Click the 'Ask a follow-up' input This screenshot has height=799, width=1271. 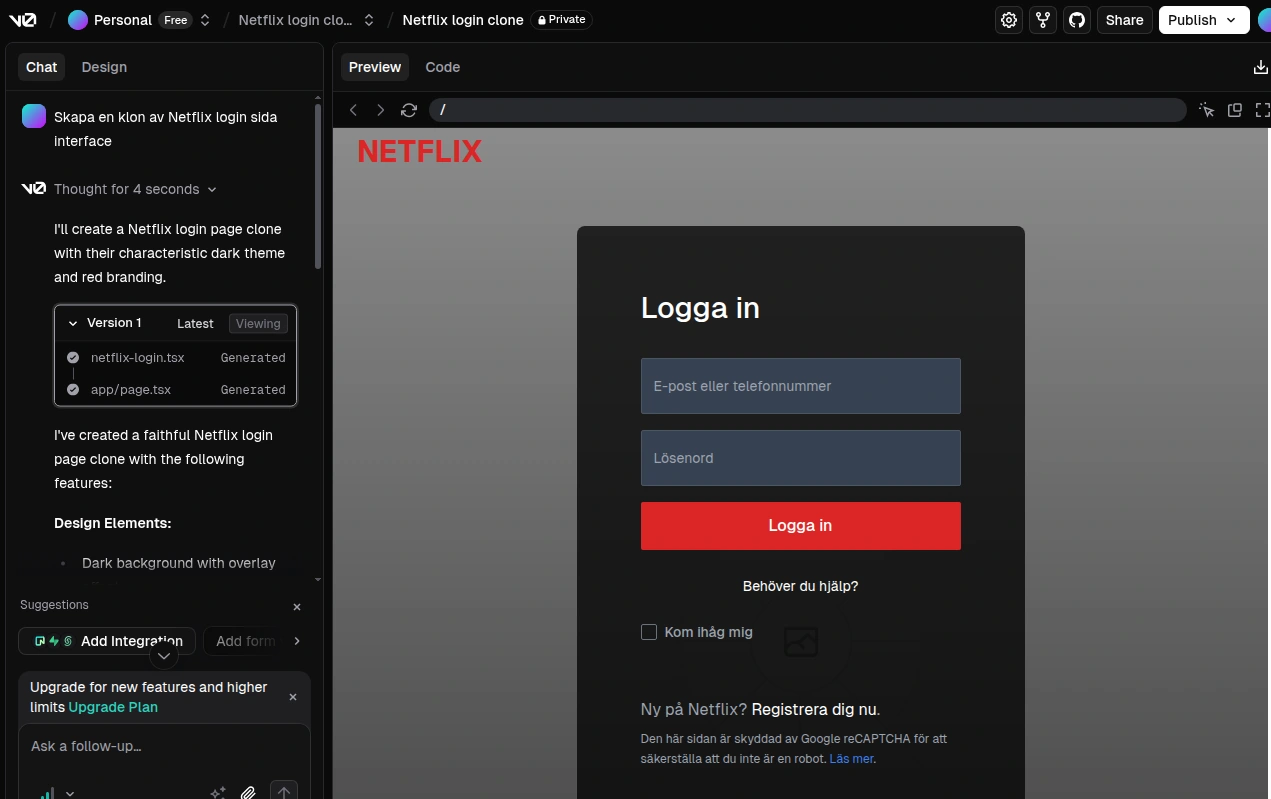164,747
